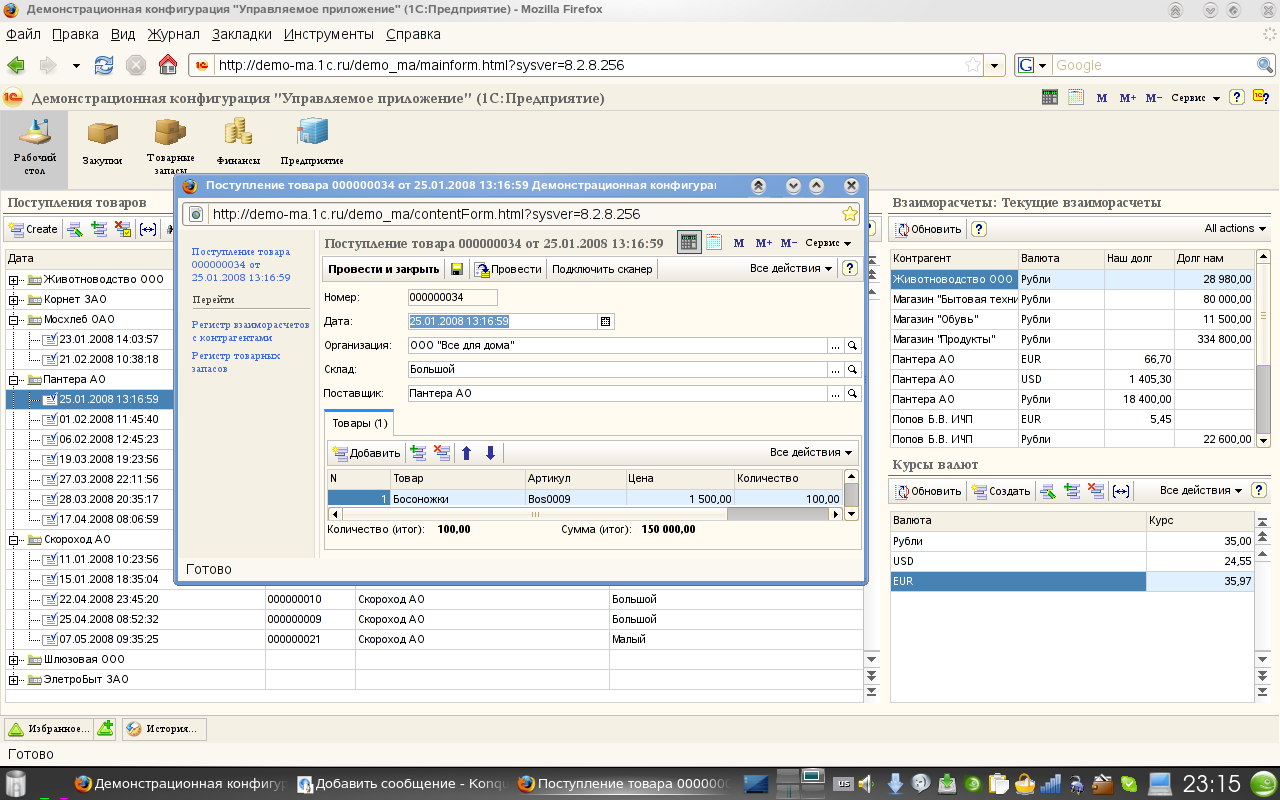This screenshot has width=1280, height=800.
Task: Expand the Корнет ЗАО tree node
Action: tap(14, 299)
